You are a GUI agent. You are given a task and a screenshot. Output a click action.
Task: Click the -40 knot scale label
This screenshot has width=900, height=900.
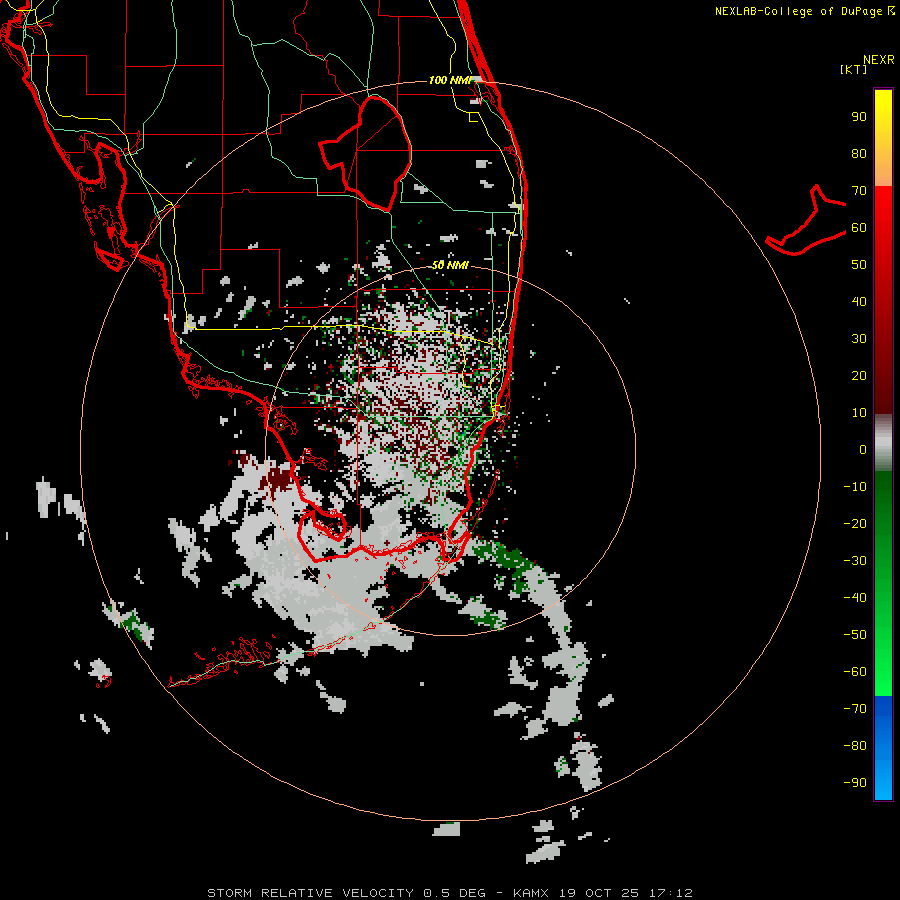click(855, 598)
